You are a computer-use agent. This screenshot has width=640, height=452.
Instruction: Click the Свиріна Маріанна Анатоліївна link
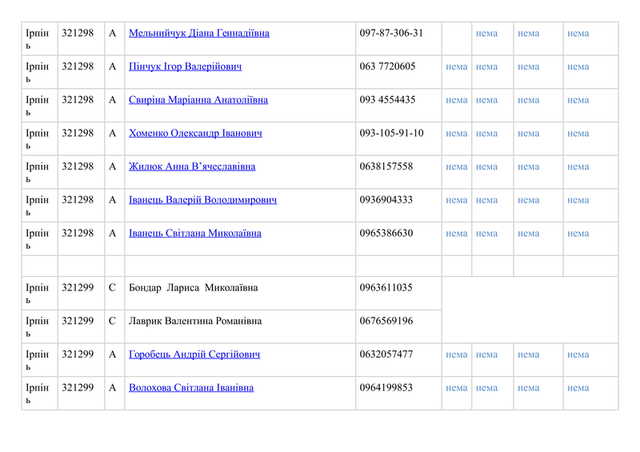pos(198,100)
